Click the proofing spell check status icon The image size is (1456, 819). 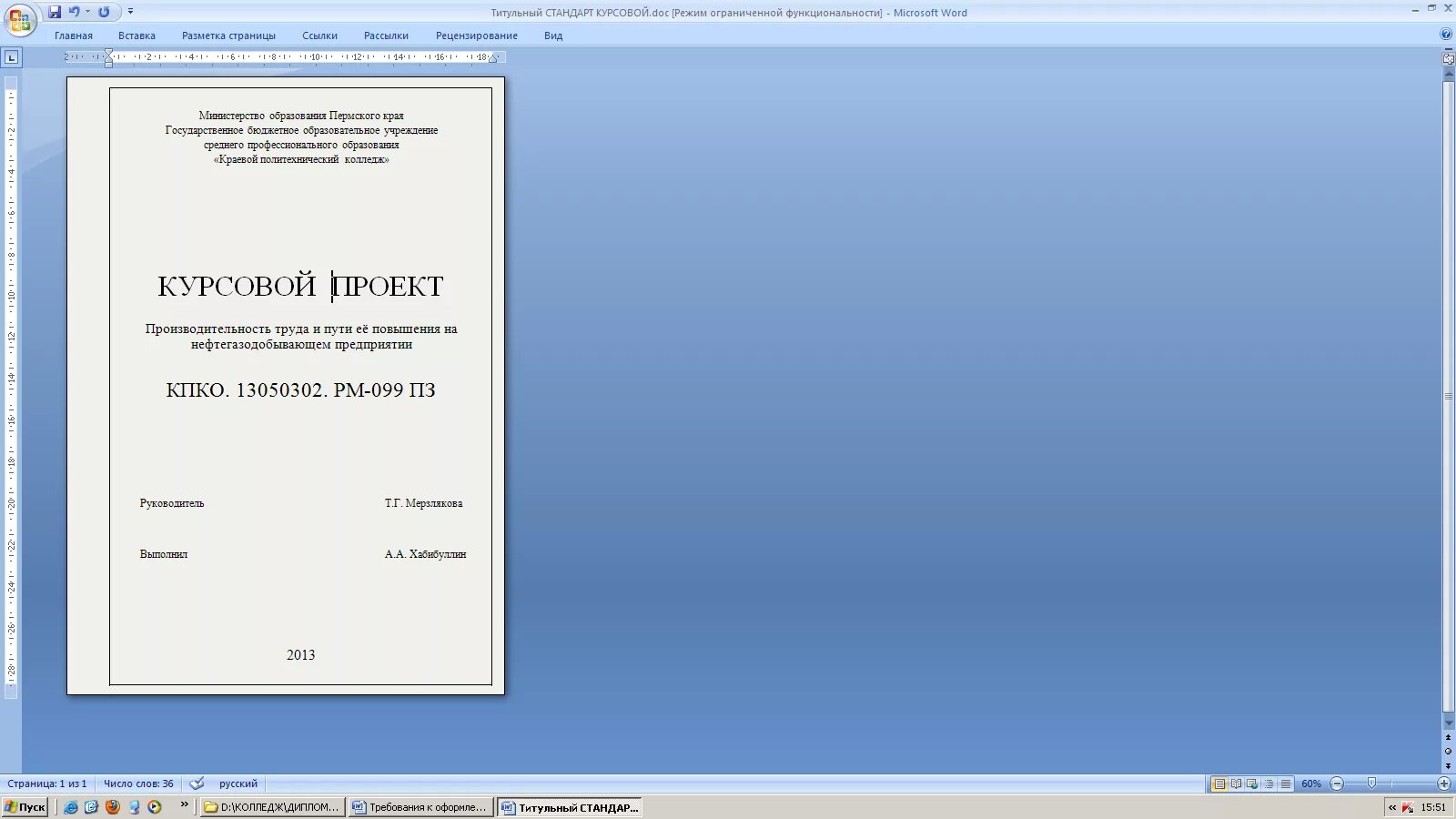197,784
